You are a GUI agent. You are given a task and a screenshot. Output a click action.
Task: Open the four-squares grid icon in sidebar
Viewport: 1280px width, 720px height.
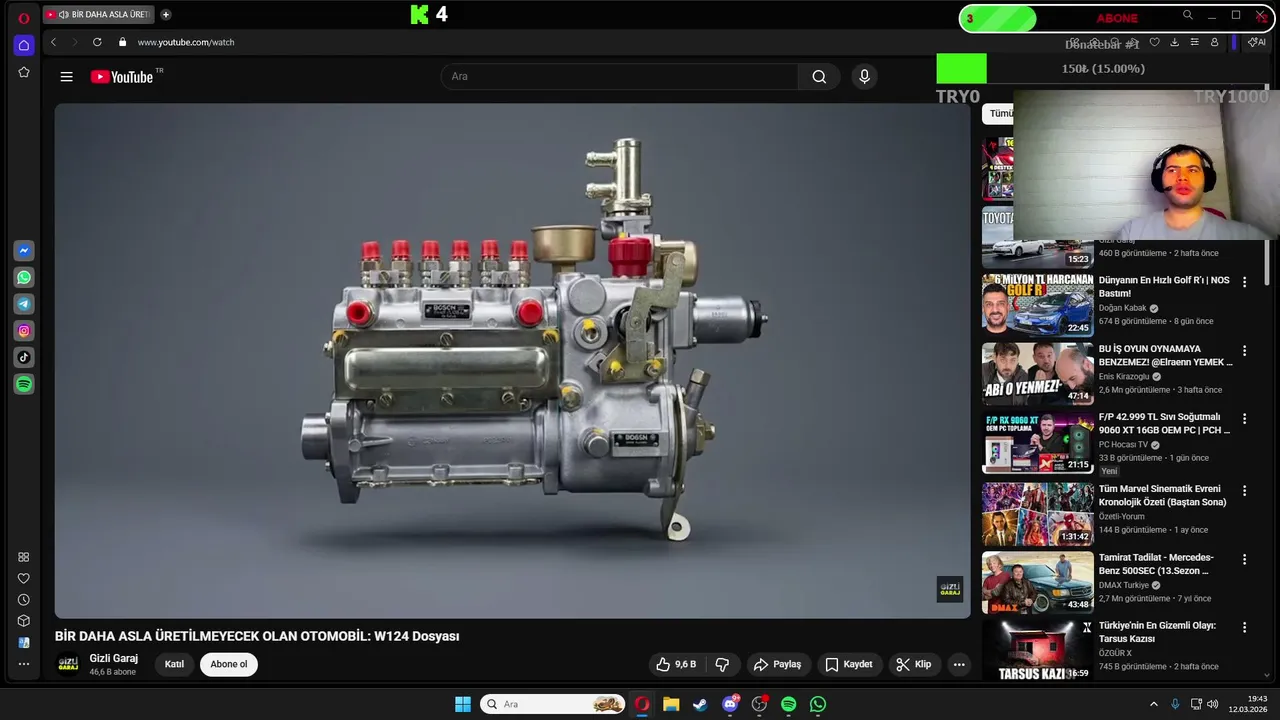pyautogui.click(x=24, y=557)
